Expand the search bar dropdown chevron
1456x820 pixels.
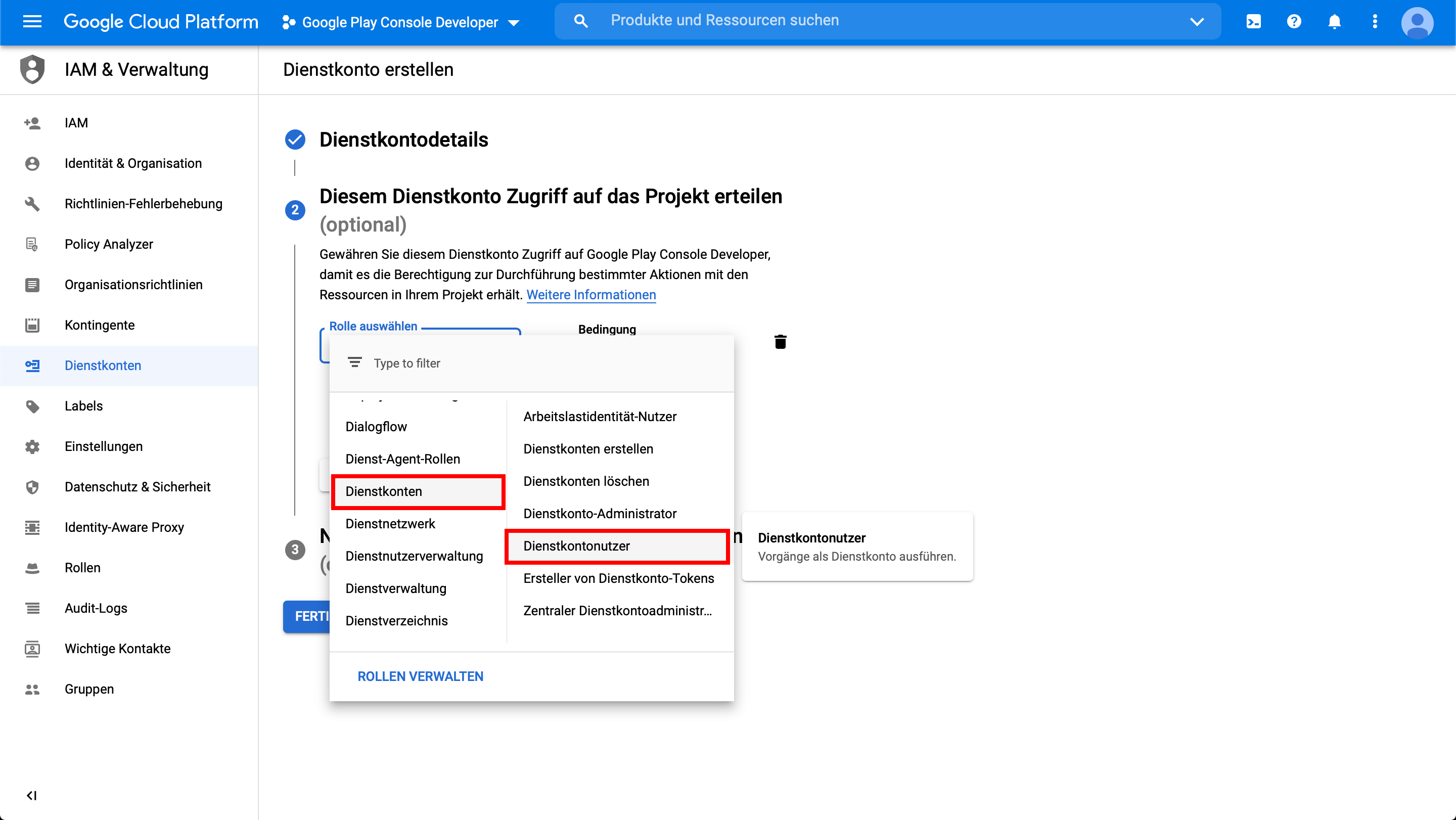(1197, 21)
